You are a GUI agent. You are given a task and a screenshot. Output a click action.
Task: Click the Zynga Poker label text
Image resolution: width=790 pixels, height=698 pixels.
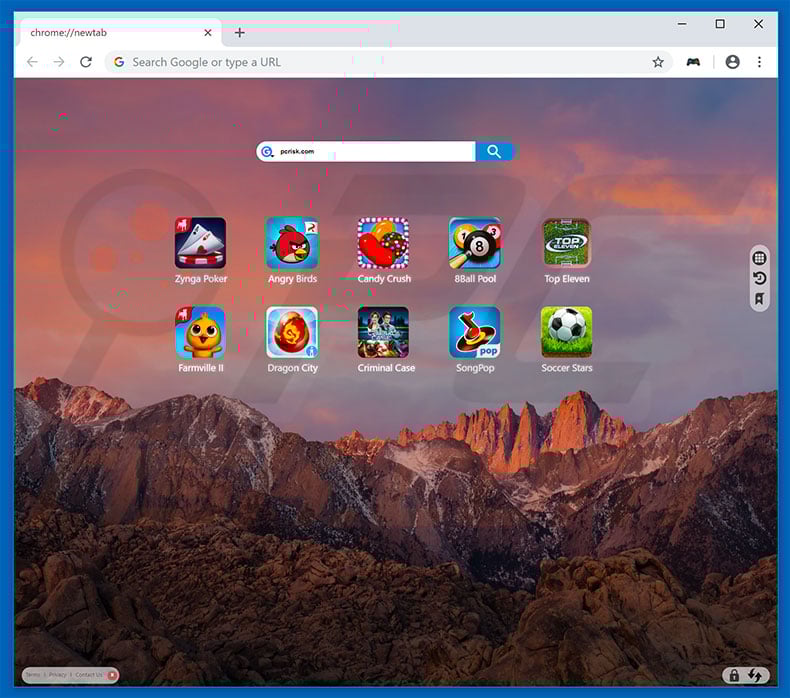[x=201, y=279]
